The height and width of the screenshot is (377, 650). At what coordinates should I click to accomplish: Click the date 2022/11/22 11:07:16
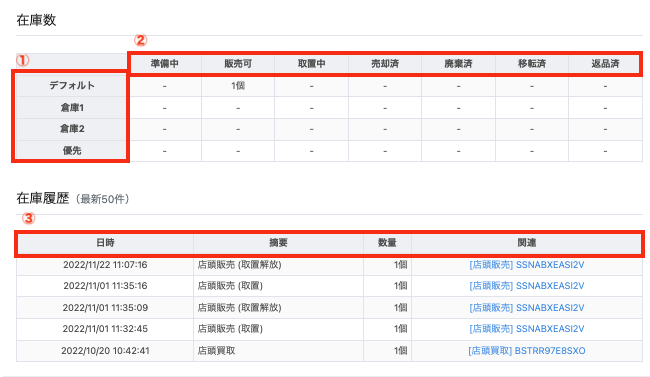(105, 265)
